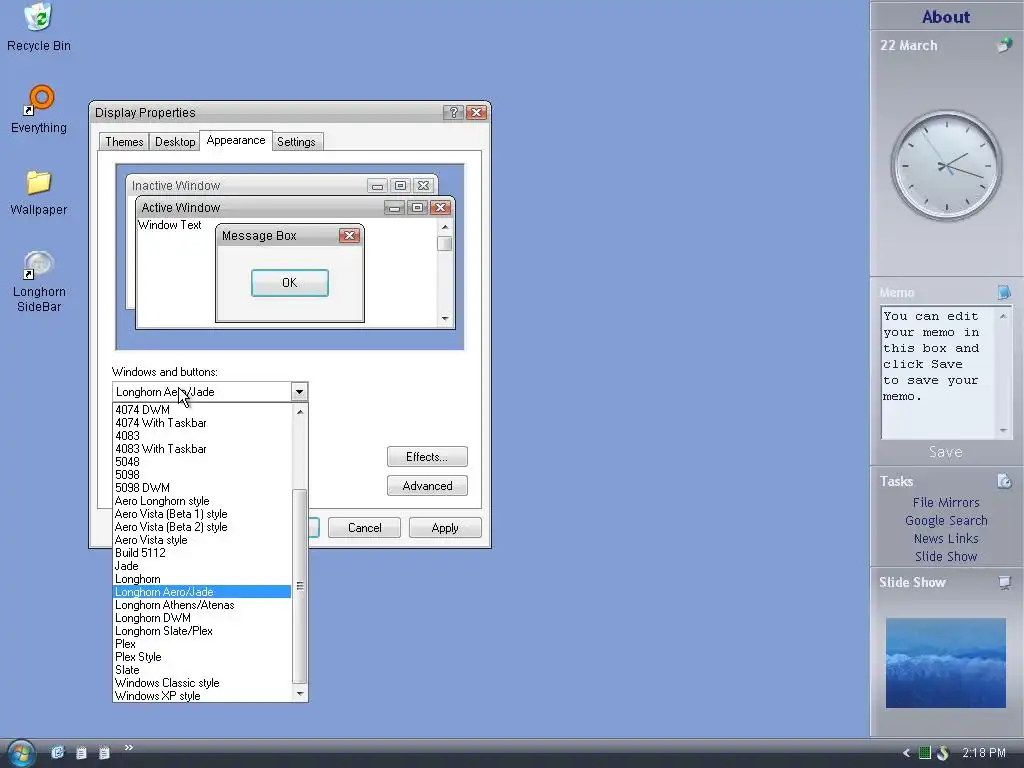Viewport: 1024px width, 768px height.
Task: Select Aero Vista (Beta 2) style
Action: (202, 527)
